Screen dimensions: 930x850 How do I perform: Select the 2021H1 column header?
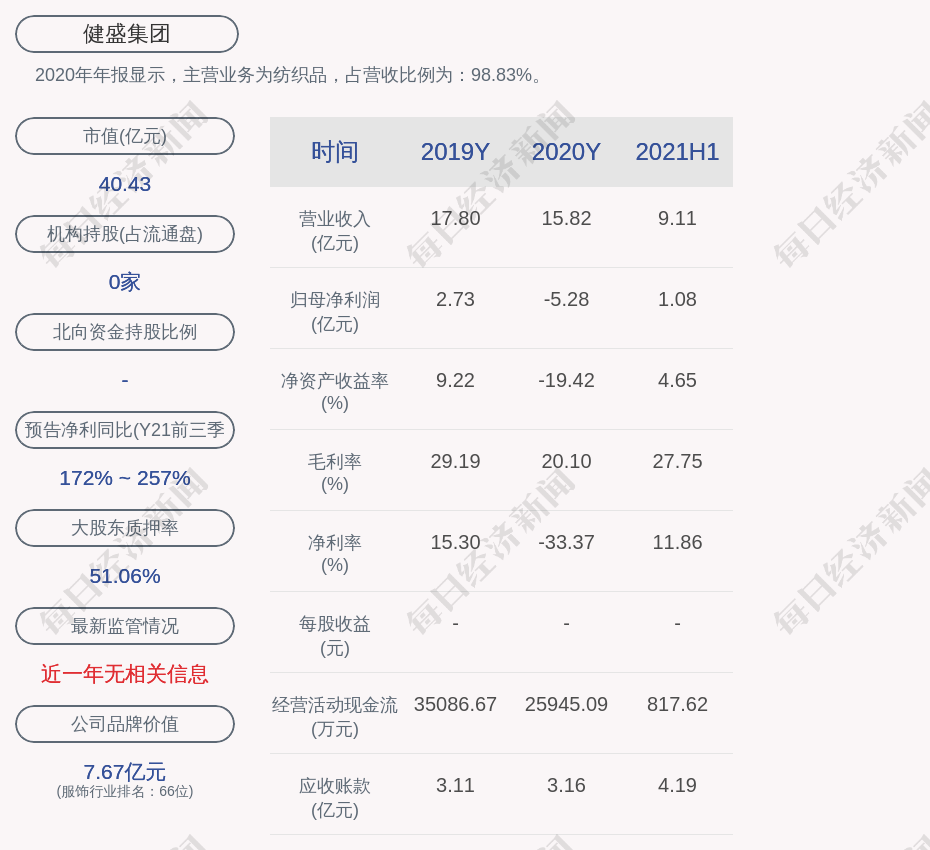coord(677,152)
